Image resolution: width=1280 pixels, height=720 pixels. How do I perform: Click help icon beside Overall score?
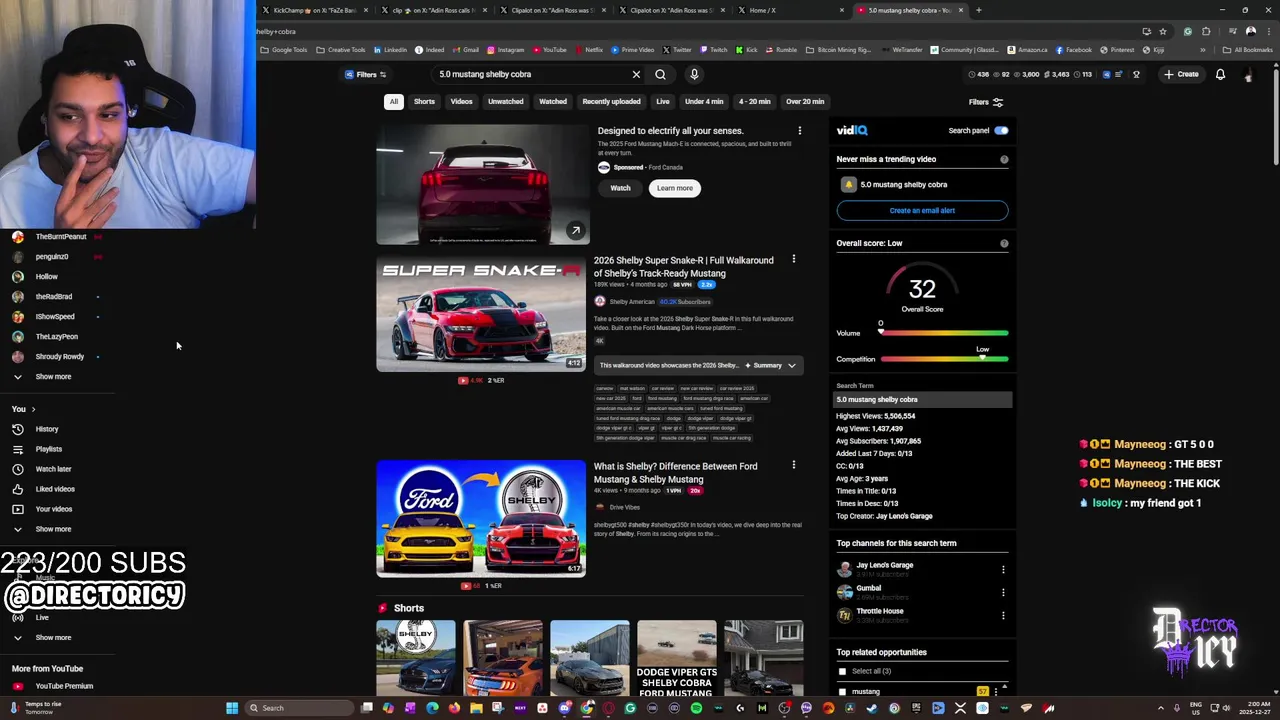[x=1004, y=243]
